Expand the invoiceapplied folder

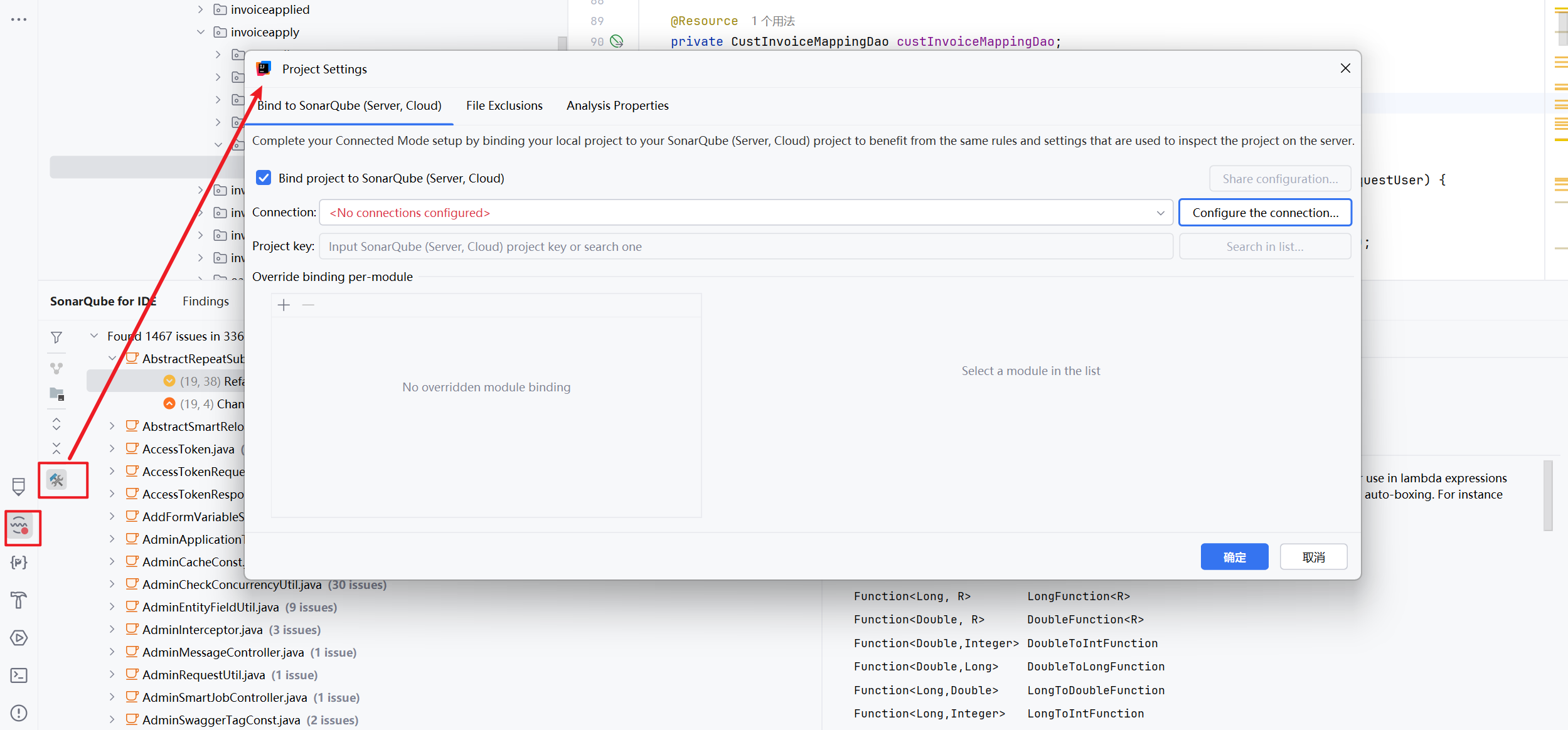click(201, 9)
